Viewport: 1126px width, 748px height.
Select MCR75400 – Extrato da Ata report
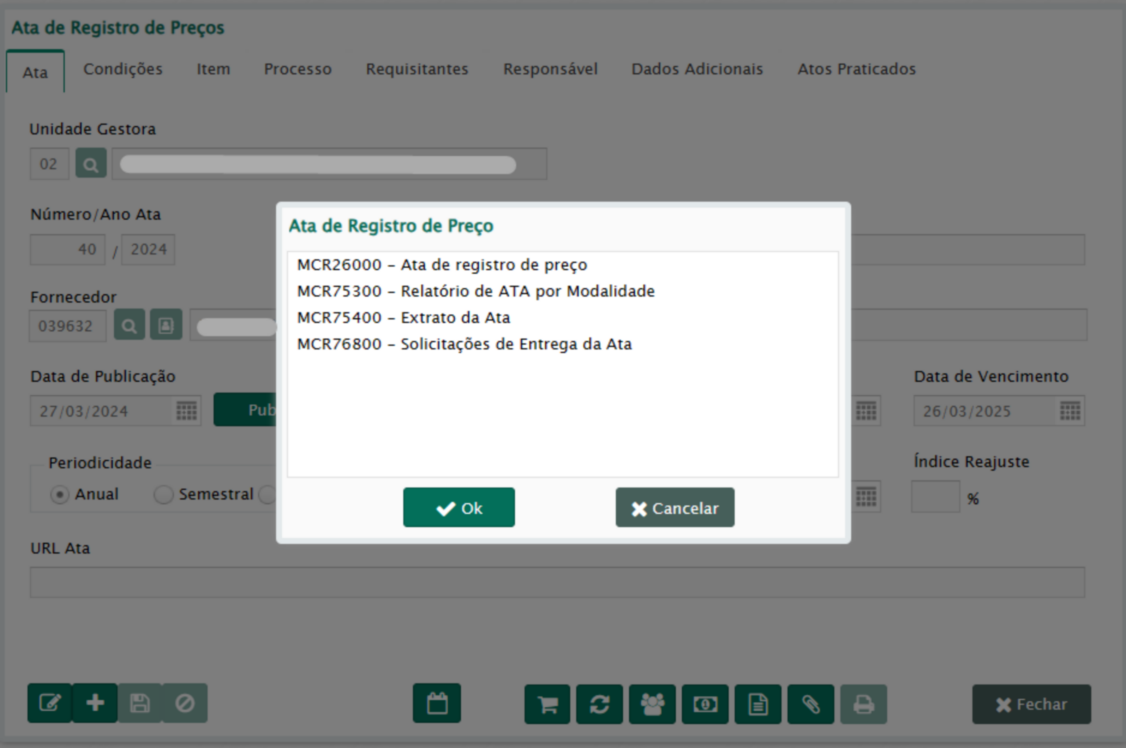pyautogui.click(x=404, y=318)
